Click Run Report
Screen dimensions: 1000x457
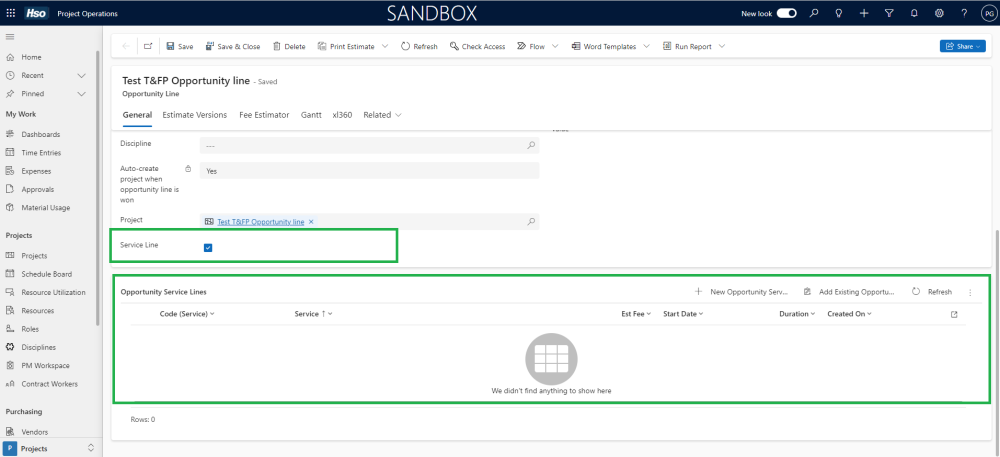[x=687, y=47]
